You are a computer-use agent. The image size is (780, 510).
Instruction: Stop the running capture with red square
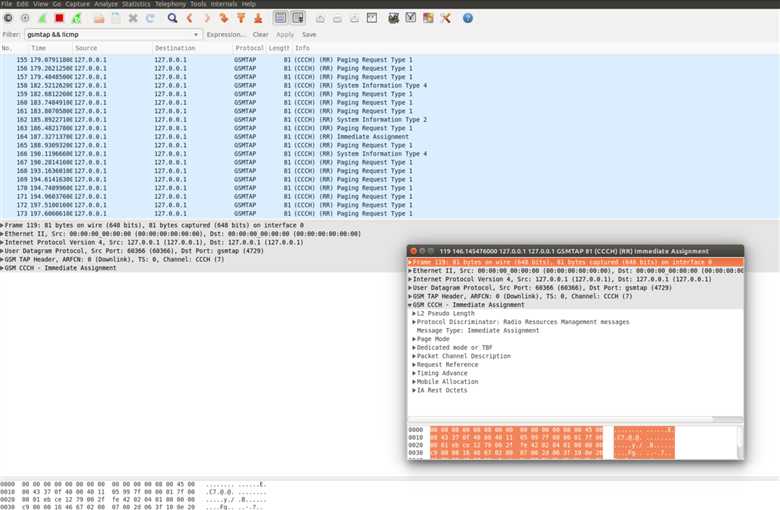pyautogui.click(x=59, y=18)
